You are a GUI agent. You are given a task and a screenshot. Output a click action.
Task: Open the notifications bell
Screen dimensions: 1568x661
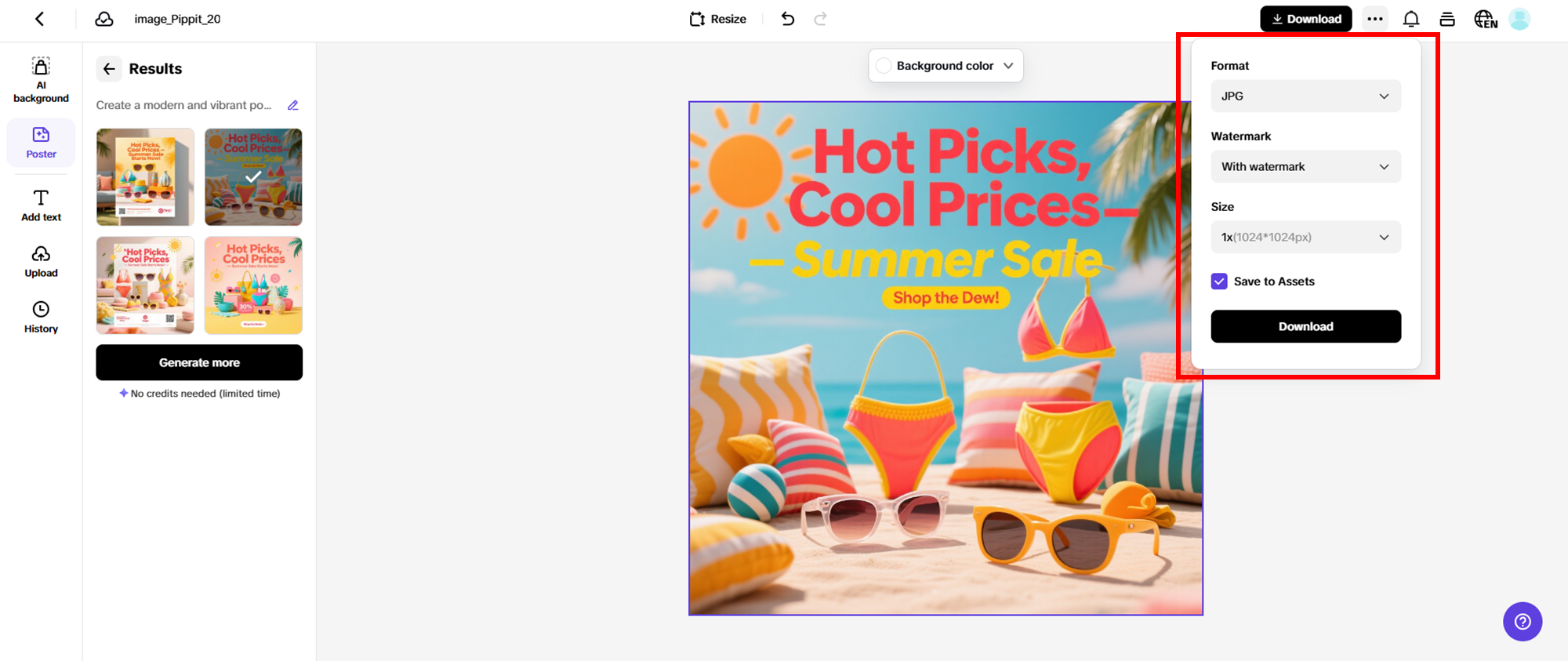pos(1410,19)
